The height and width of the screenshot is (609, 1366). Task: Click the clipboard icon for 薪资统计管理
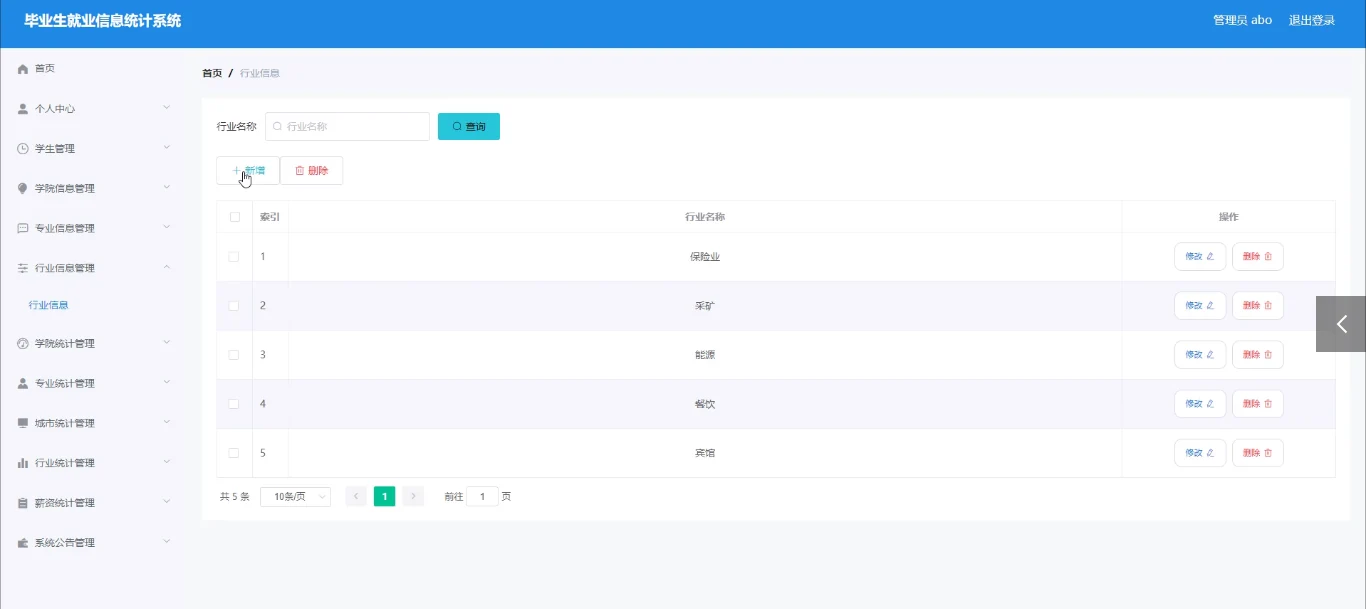point(23,504)
